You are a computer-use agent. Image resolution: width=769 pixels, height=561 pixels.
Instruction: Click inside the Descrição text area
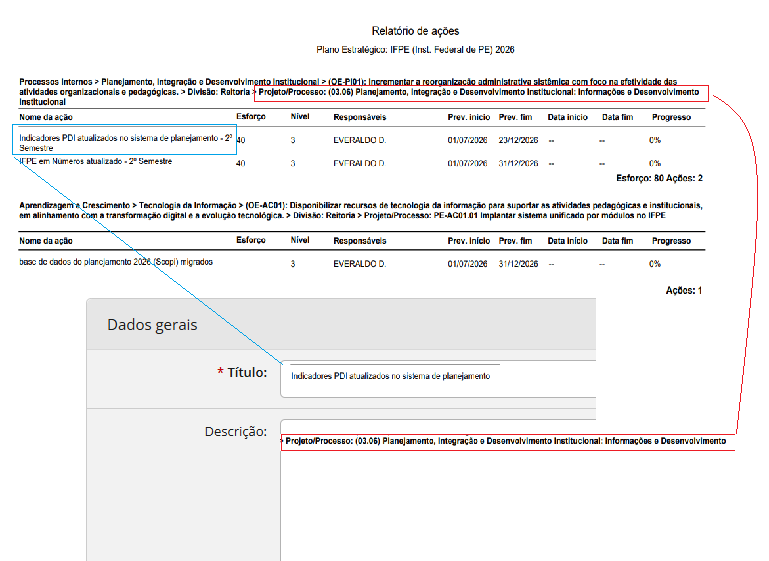point(438,490)
